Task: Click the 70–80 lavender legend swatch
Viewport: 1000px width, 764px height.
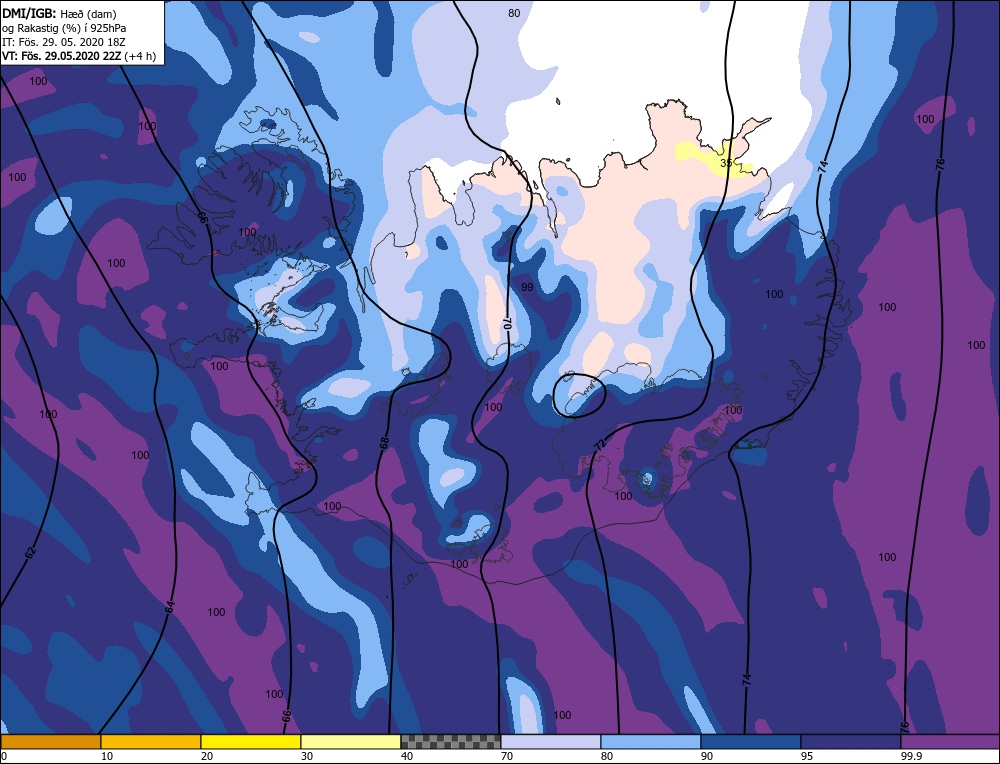Action: tap(551, 742)
